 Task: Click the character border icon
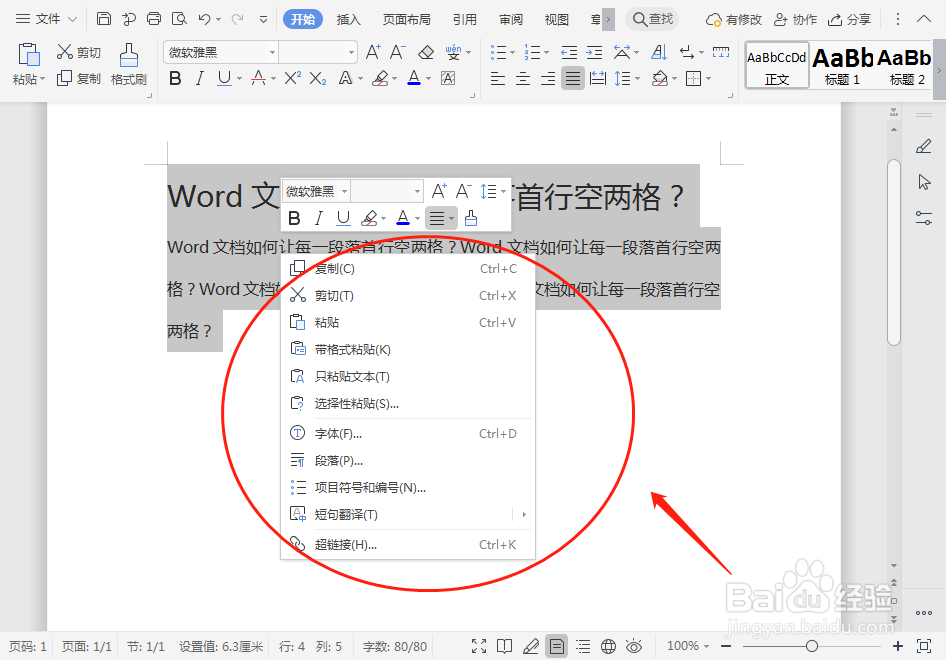[448, 78]
